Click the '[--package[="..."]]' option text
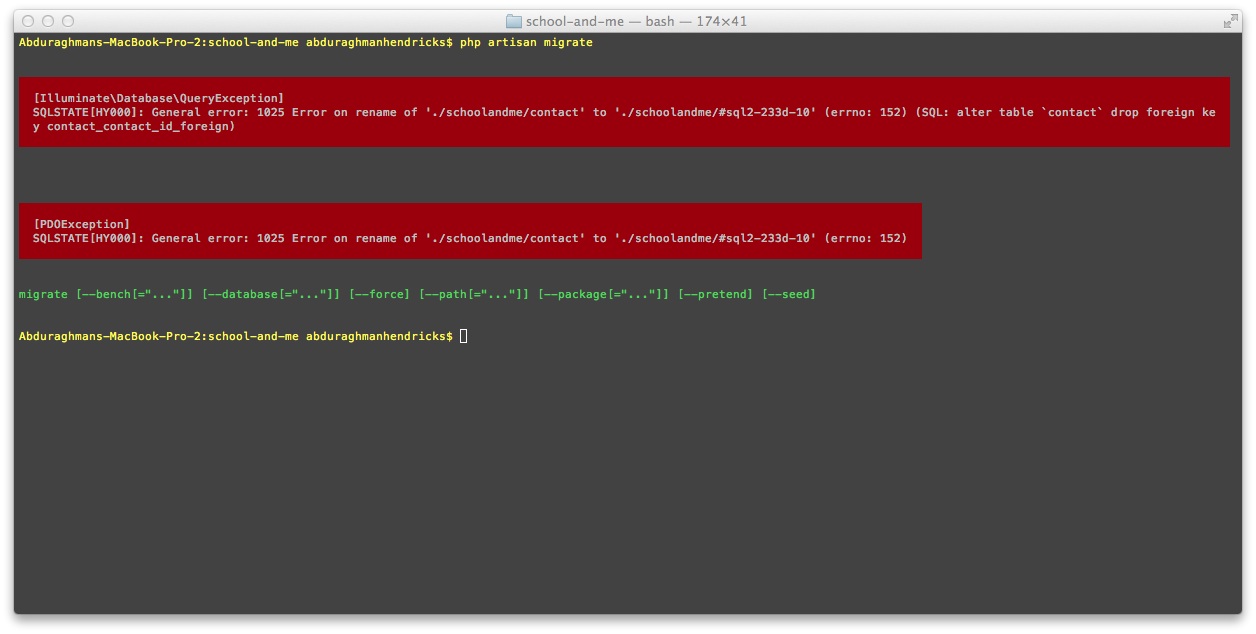This screenshot has width=1256, height=634. pyautogui.click(x=604, y=294)
